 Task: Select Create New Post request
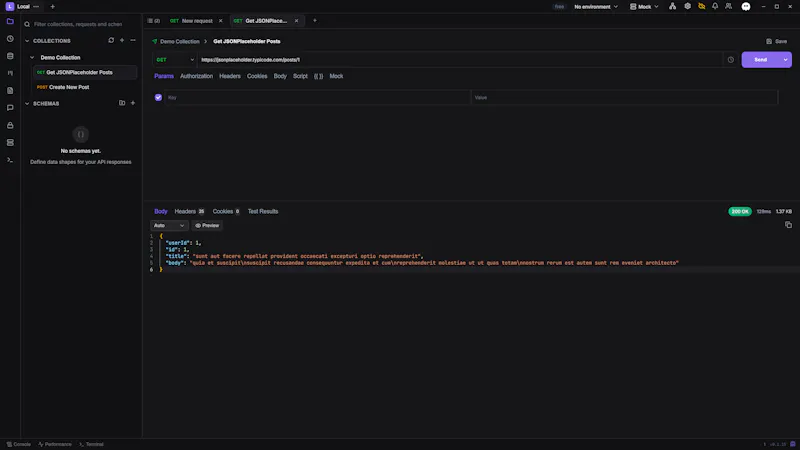69,87
